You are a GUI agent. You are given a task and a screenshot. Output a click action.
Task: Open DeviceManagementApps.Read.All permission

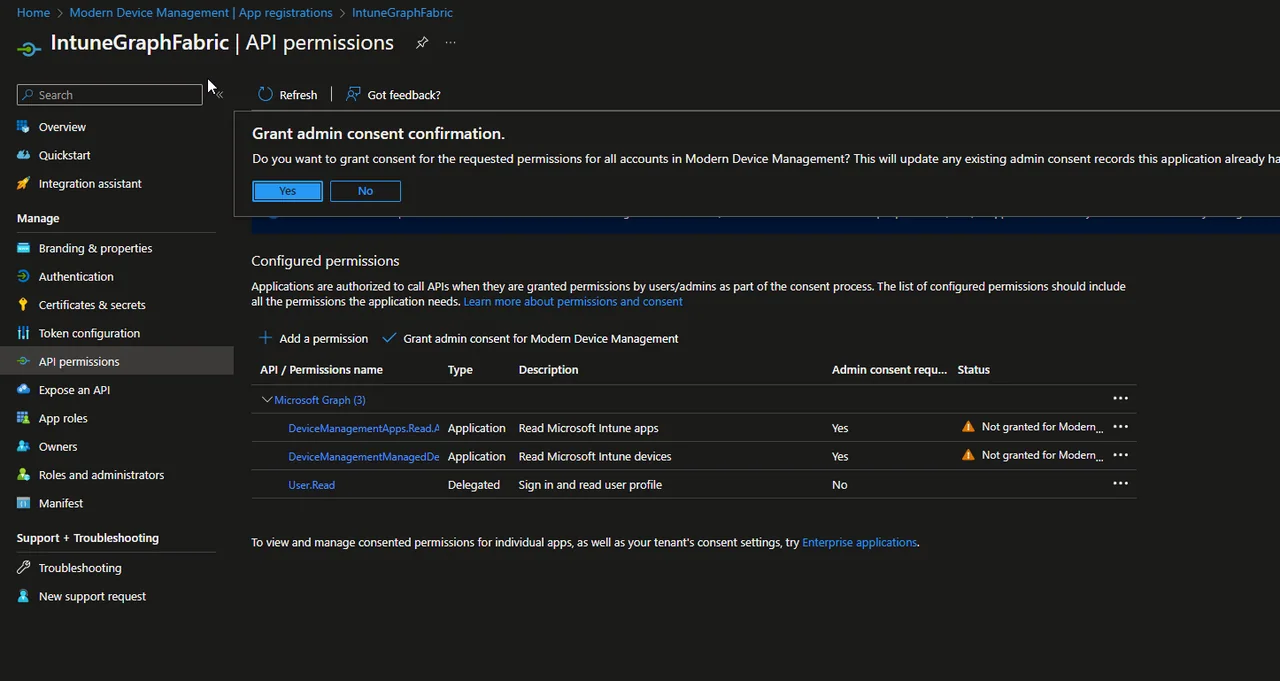click(364, 428)
